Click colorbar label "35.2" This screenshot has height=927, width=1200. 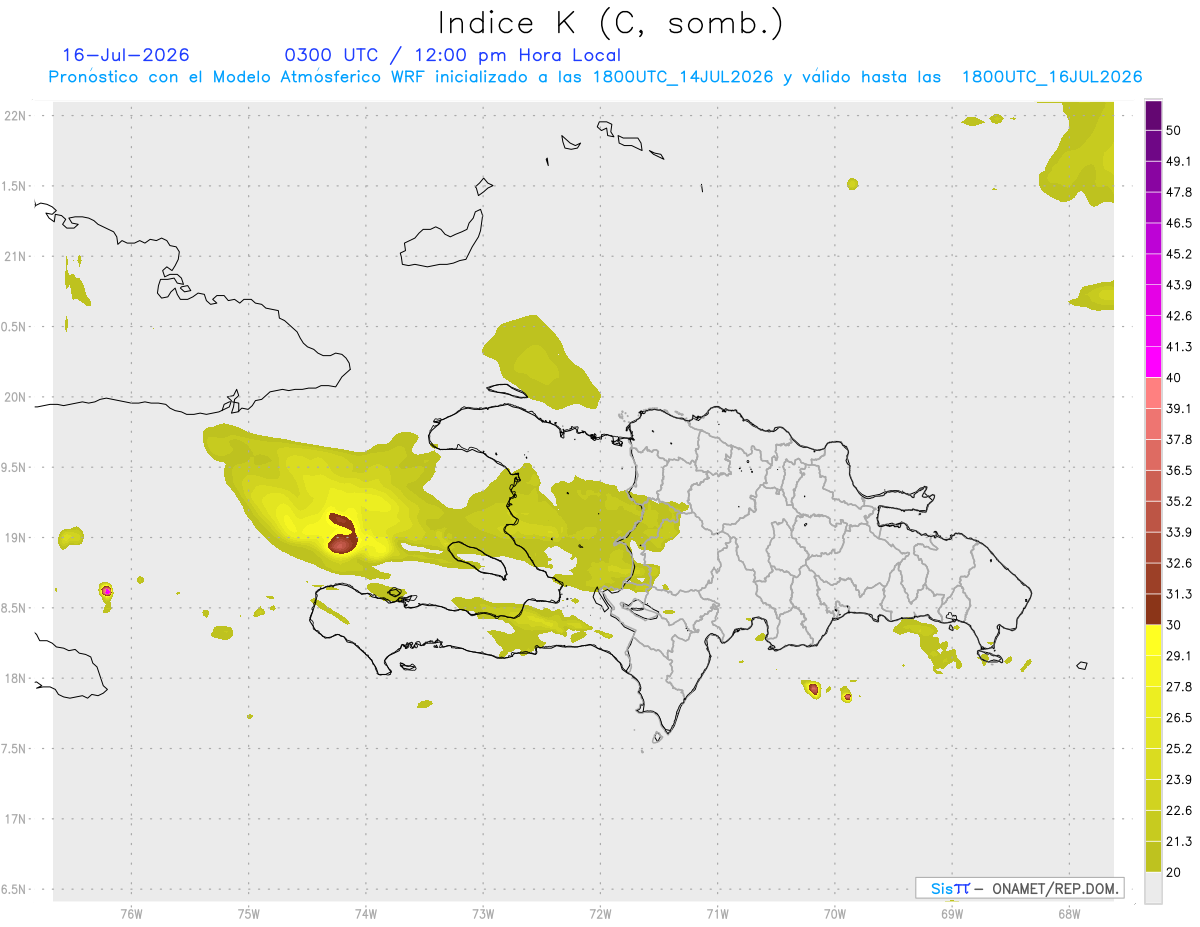pyautogui.click(x=1179, y=501)
